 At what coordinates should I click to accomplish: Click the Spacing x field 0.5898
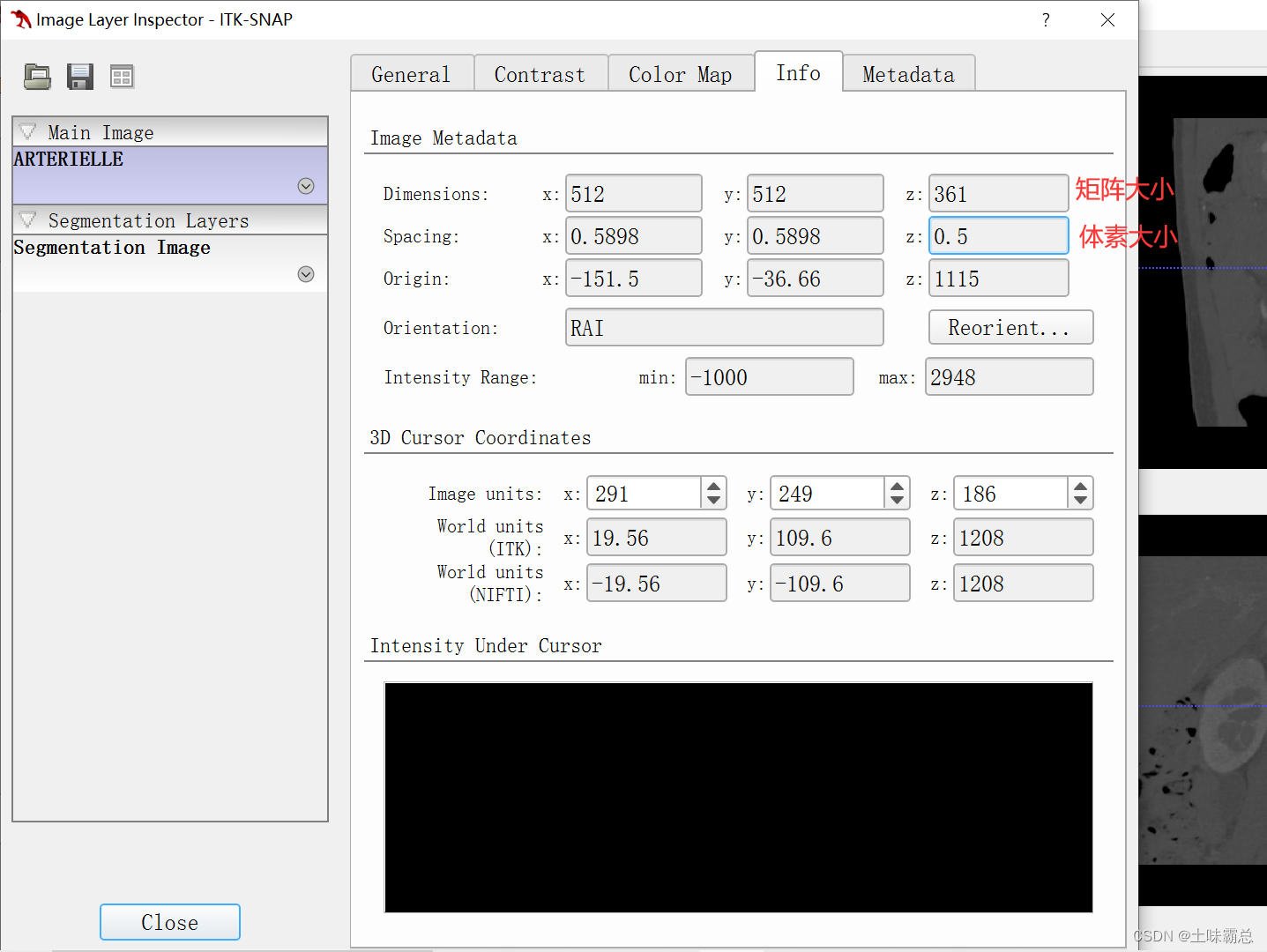[x=634, y=236]
